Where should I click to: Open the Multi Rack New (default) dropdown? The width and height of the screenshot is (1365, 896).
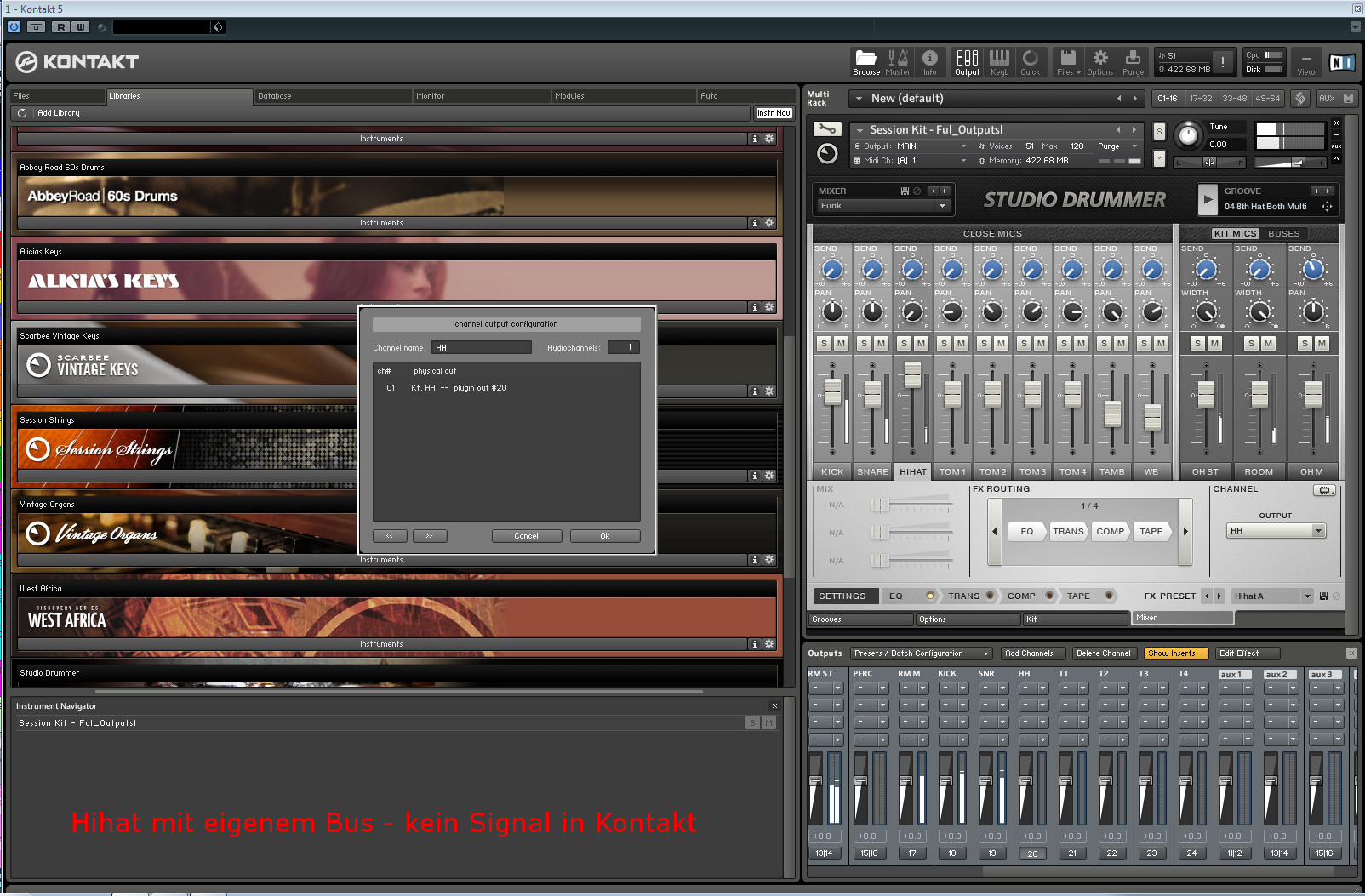(x=997, y=99)
